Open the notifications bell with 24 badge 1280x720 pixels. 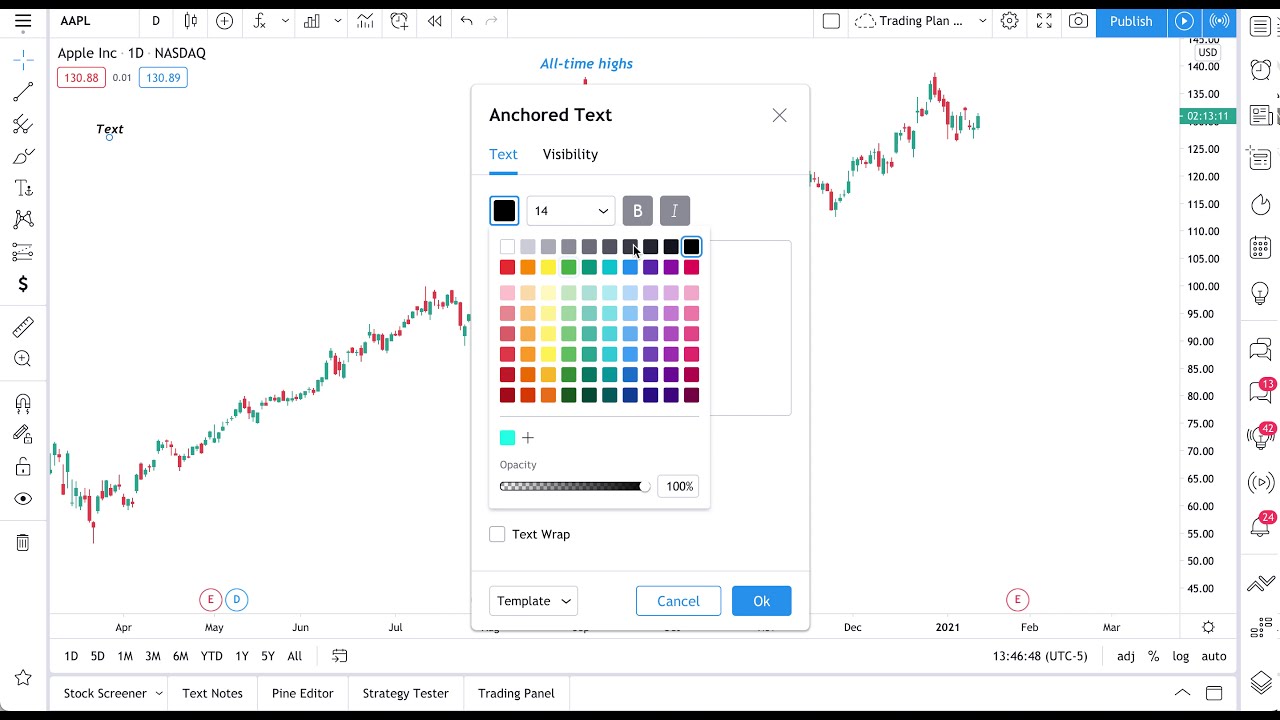point(1260,526)
